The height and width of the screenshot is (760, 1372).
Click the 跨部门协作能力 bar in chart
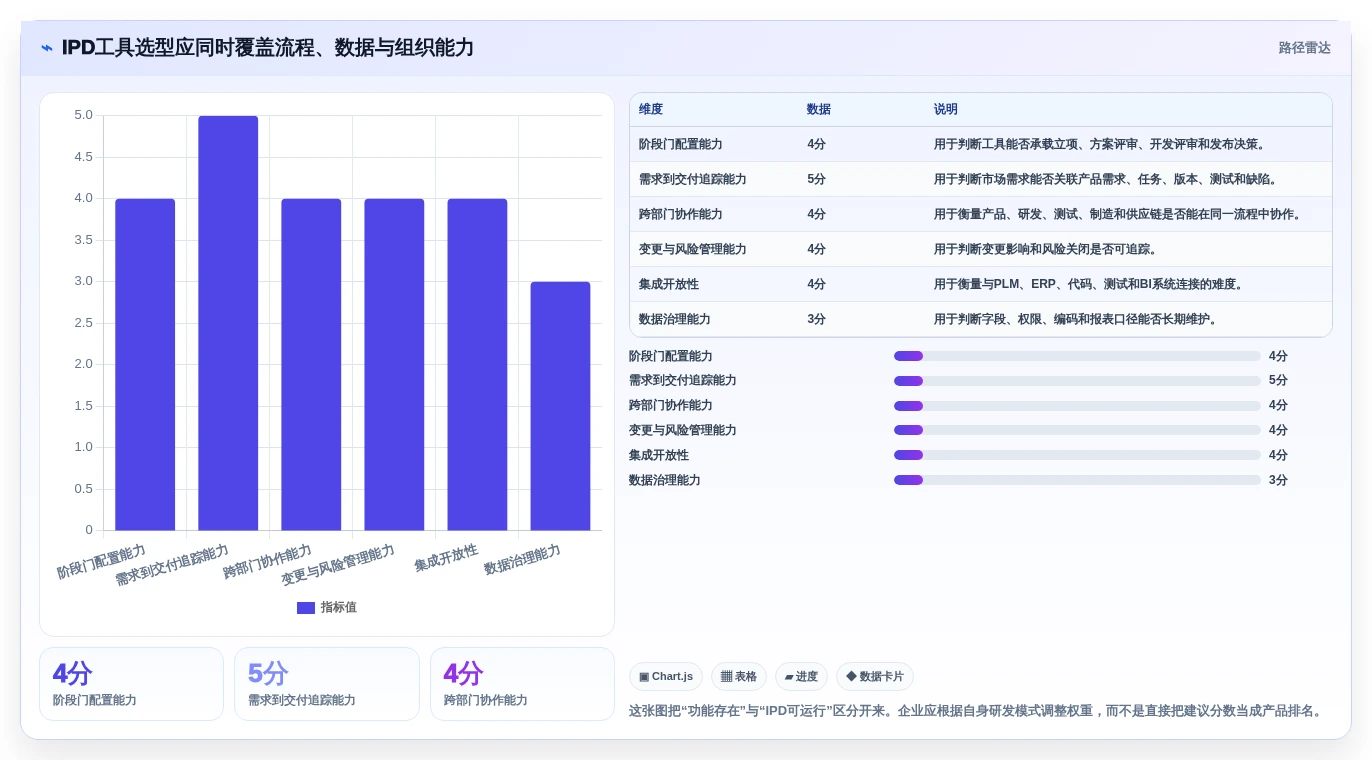[311, 364]
